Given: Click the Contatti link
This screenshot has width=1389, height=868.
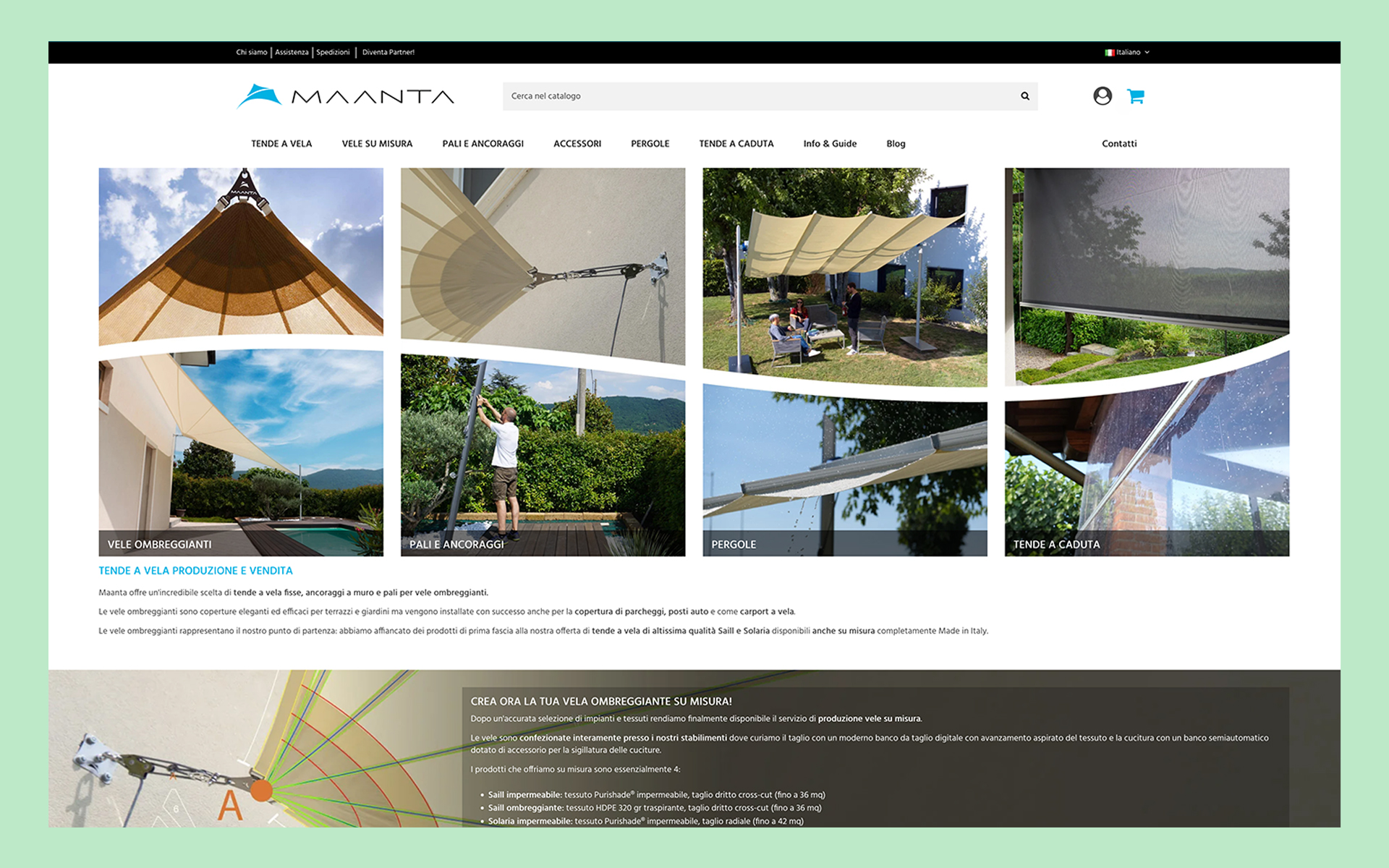Looking at the screenshot, I should click(x=1118, y=144).
